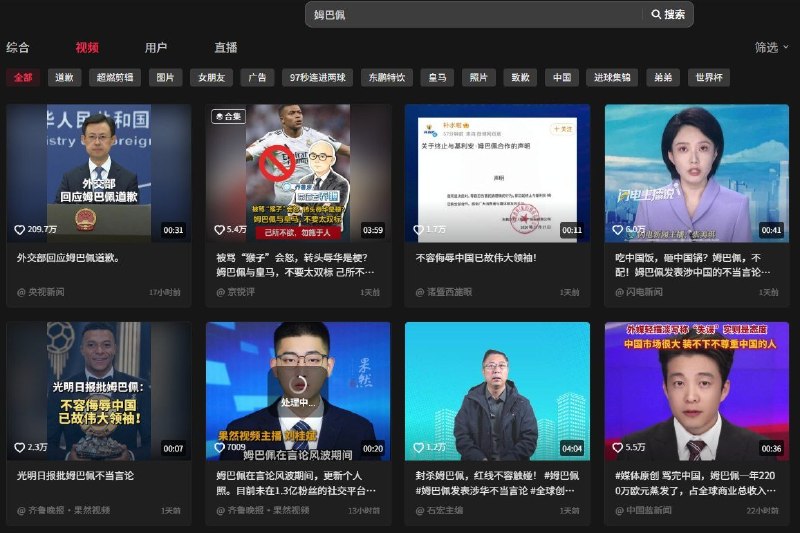
Task: Switch to the 综合 tab
Action: 18,47
